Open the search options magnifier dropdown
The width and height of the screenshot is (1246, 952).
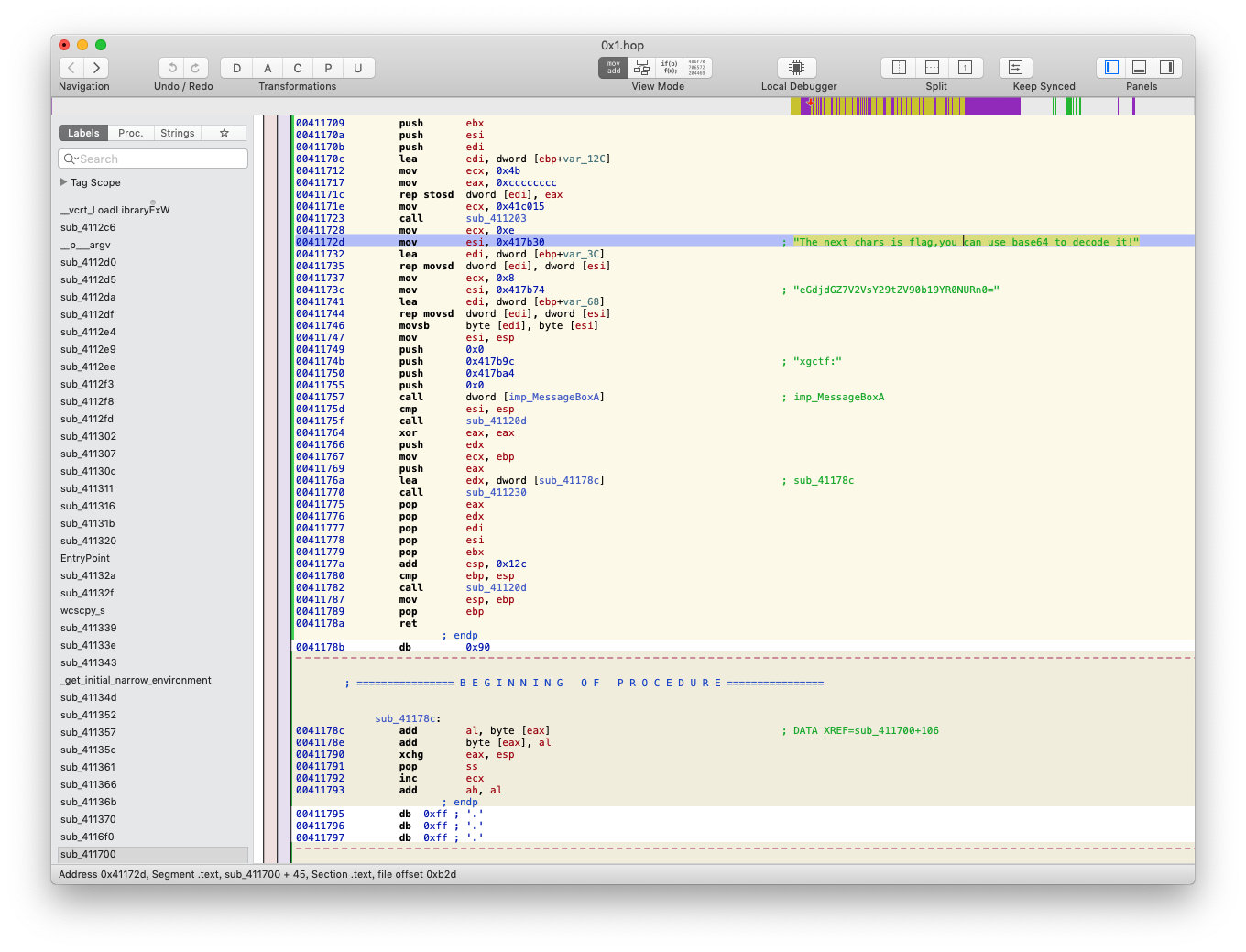tap(71, 159)
